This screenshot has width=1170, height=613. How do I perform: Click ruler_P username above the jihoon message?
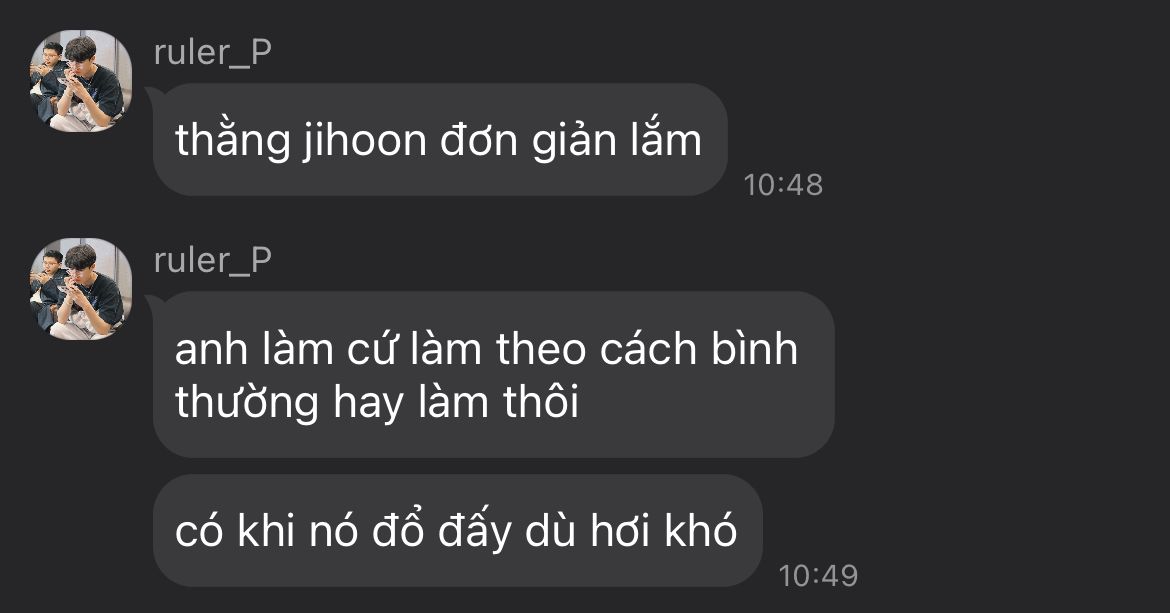(x=213, y=54)
